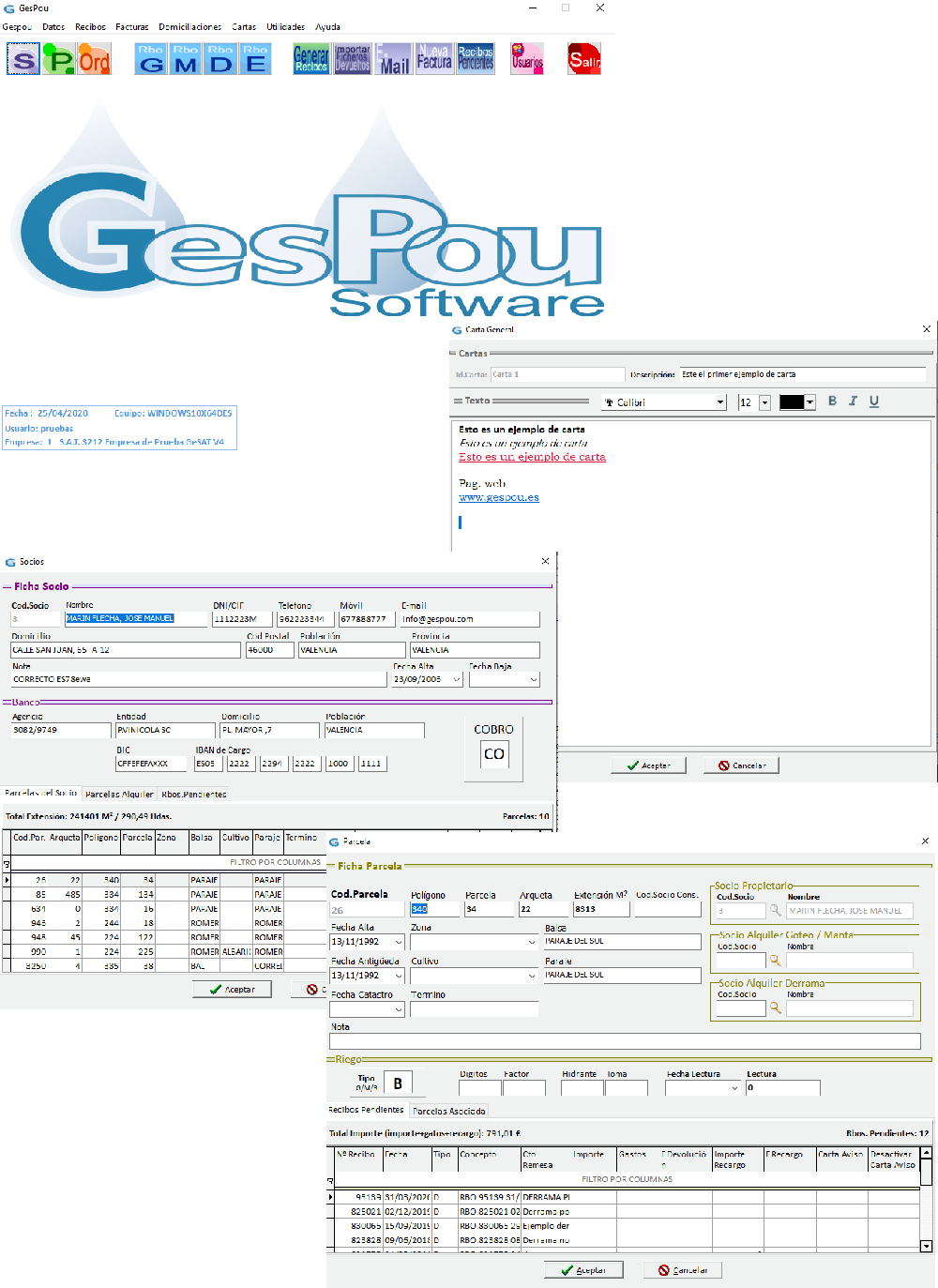Screen dimensions: 938x1288
Task: Open the E-Mail toolbar icon
Action: [393, 59]
